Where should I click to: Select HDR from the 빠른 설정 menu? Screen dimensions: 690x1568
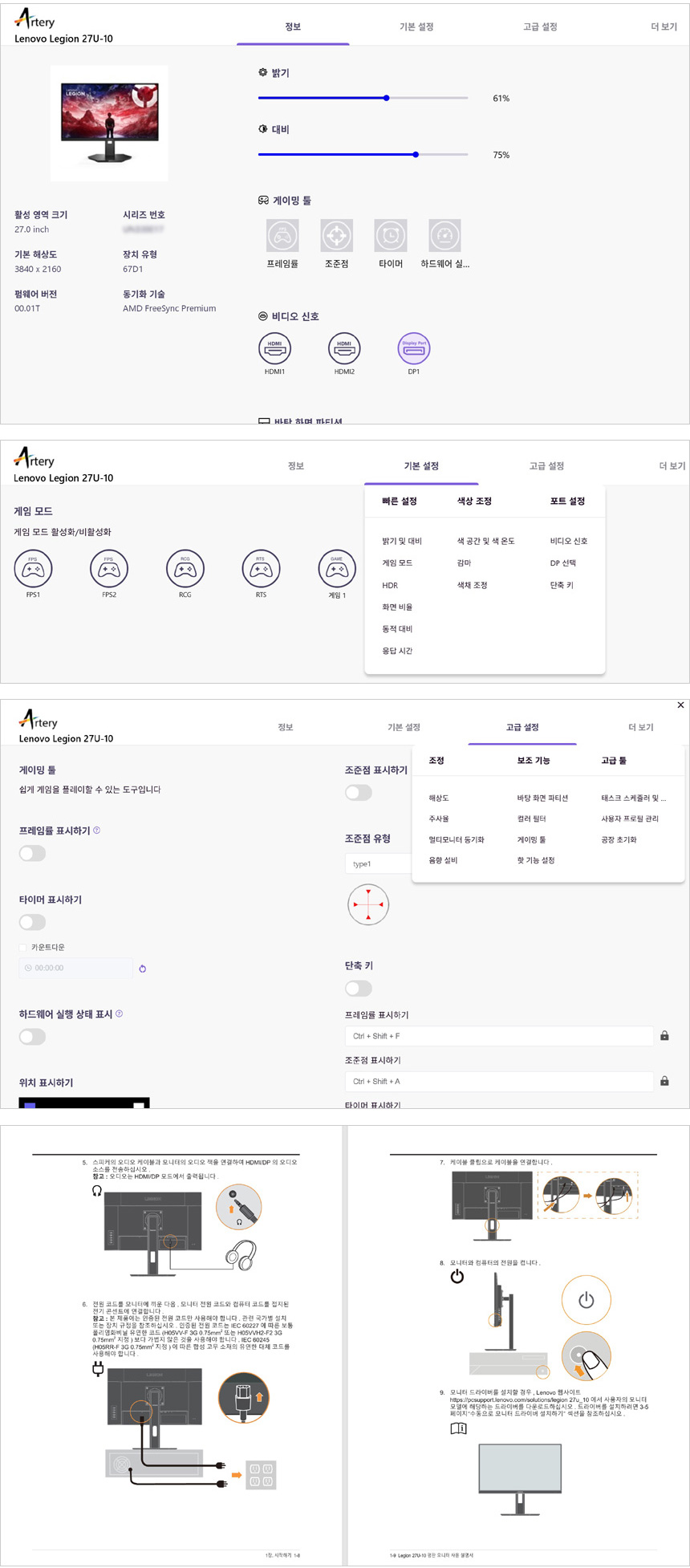click(x=390, y=586)
